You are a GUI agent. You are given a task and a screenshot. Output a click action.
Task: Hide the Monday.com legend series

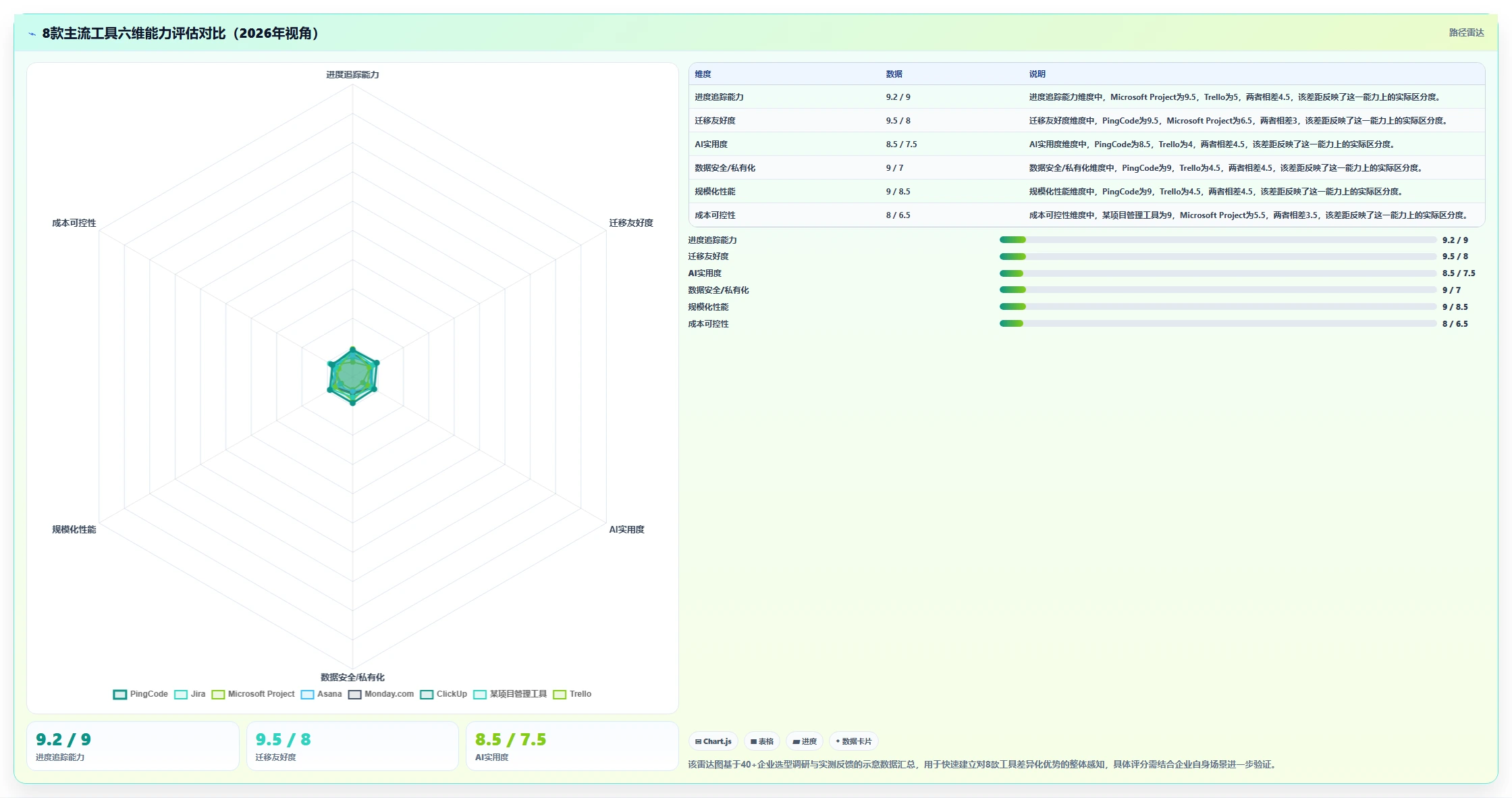coord(381,694)
